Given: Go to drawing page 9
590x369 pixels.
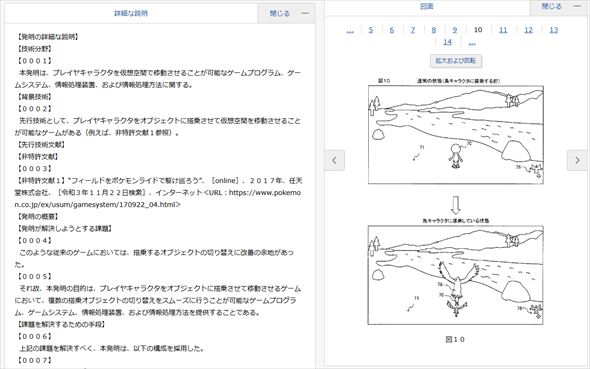Looking at the screenshot, I should tap(455, 30).
